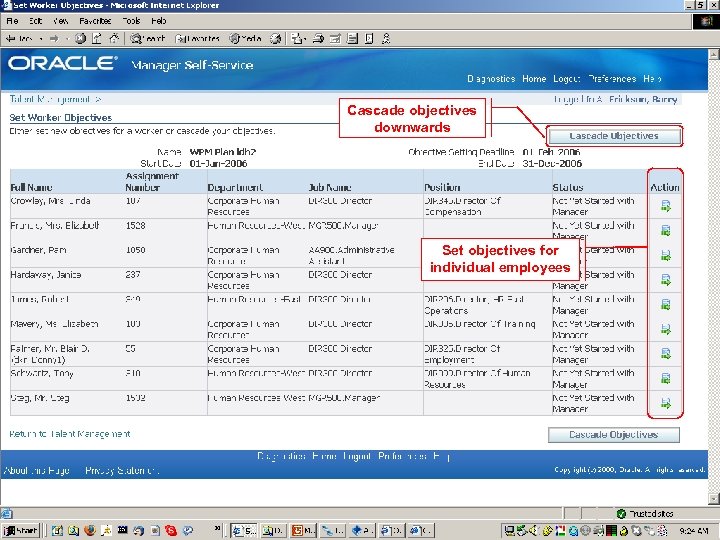Screen dimensions: 720x540
Task: Click the Job Name column header
Action: coord(330,187)
